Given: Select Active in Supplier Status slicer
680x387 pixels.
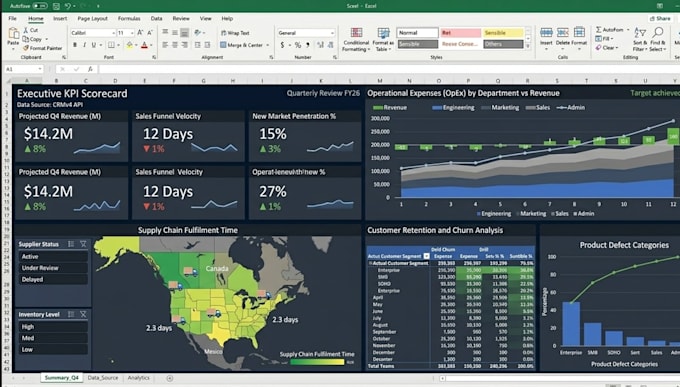Looking at the screenshot, I should [52, 256].
